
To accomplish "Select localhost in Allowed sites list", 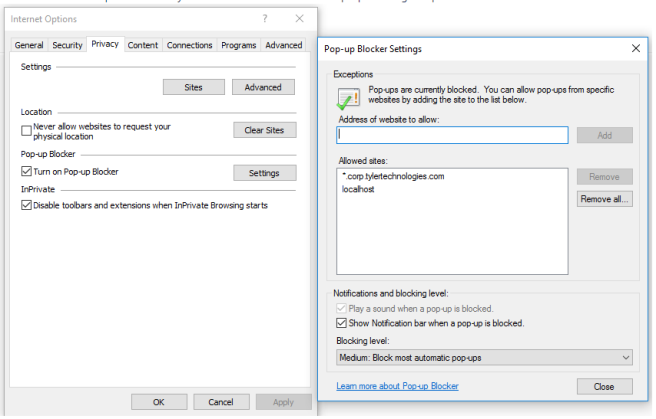I will point(359,189).
